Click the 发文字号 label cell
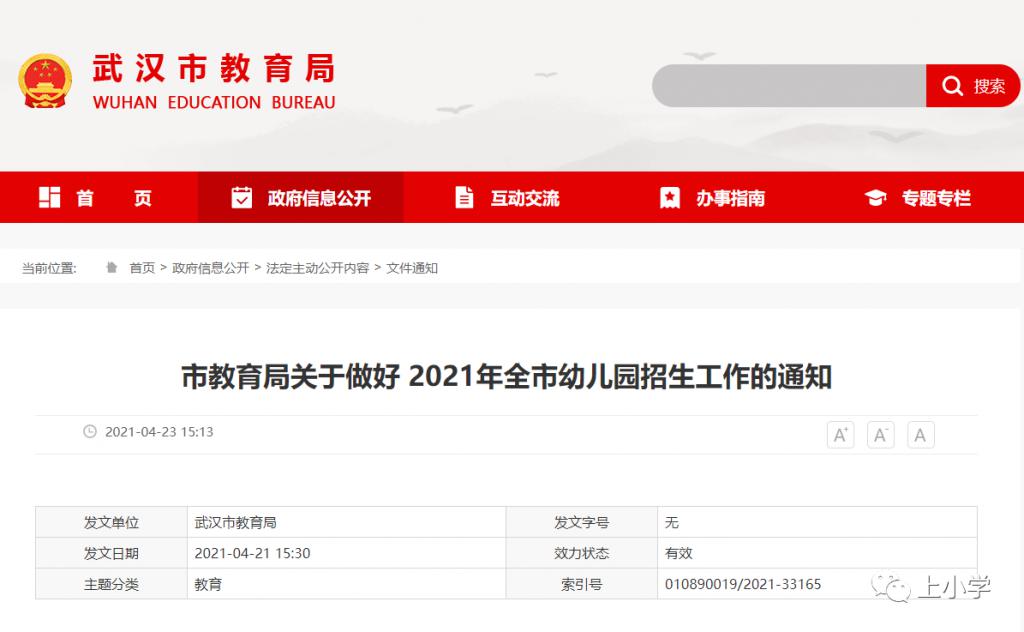This screenshot has height=632, width=1024. point(582,522)
